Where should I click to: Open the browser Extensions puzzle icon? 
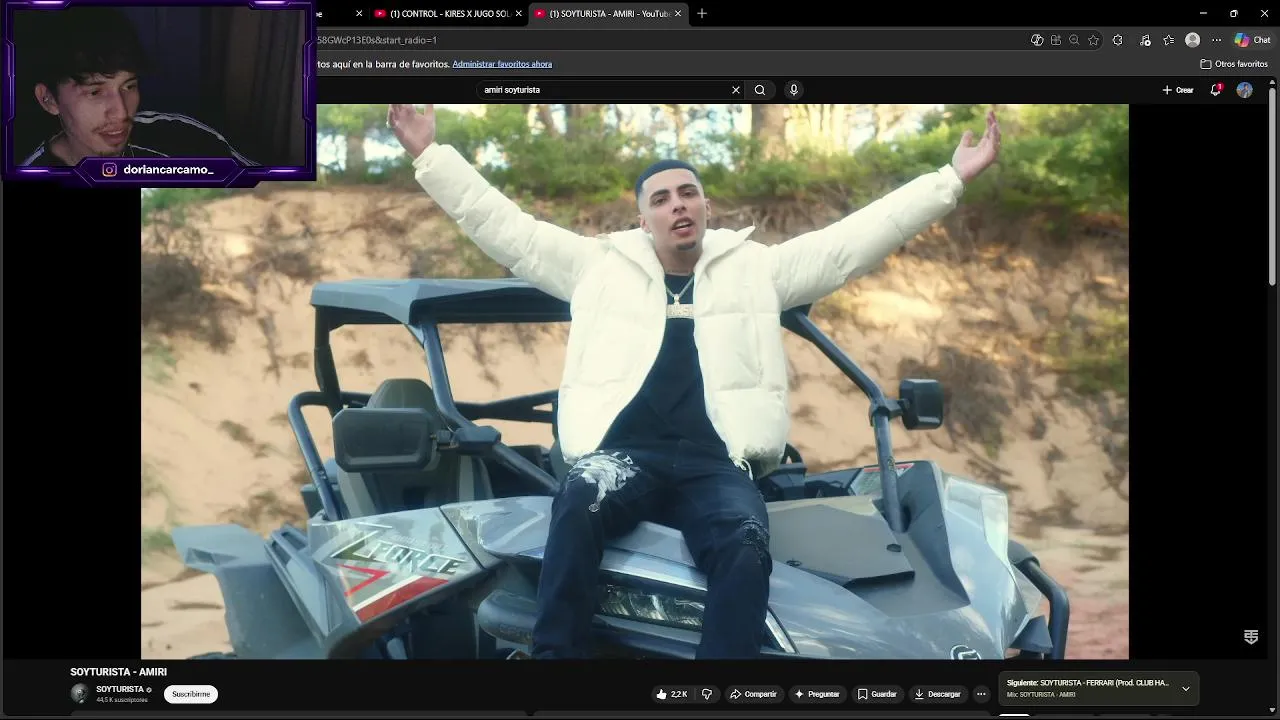[x=1117, y=40]
